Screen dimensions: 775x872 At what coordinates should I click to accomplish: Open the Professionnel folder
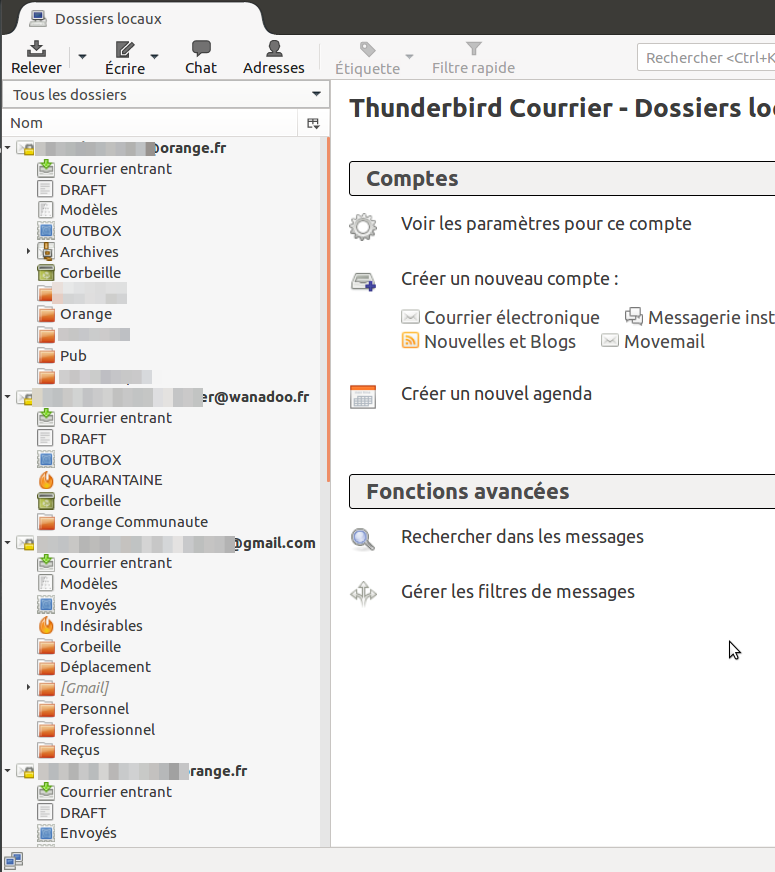(107, 730)
